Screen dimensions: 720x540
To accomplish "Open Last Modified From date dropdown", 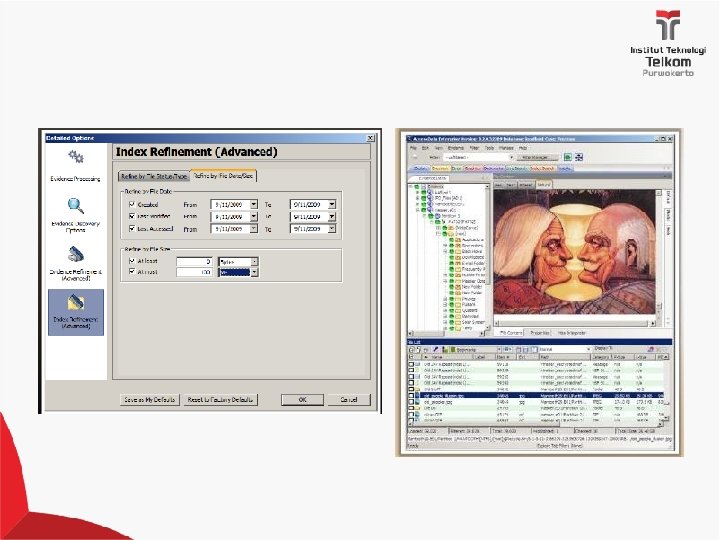I will (253, 216).
